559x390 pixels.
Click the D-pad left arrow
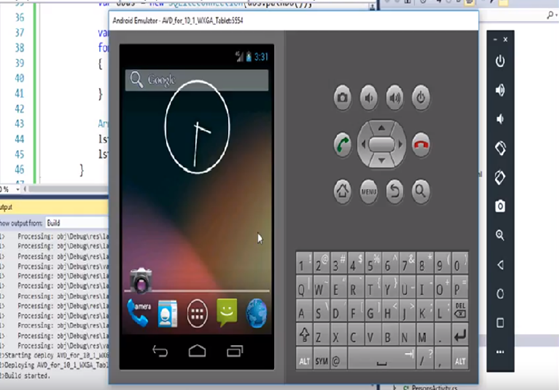[363, 144]
